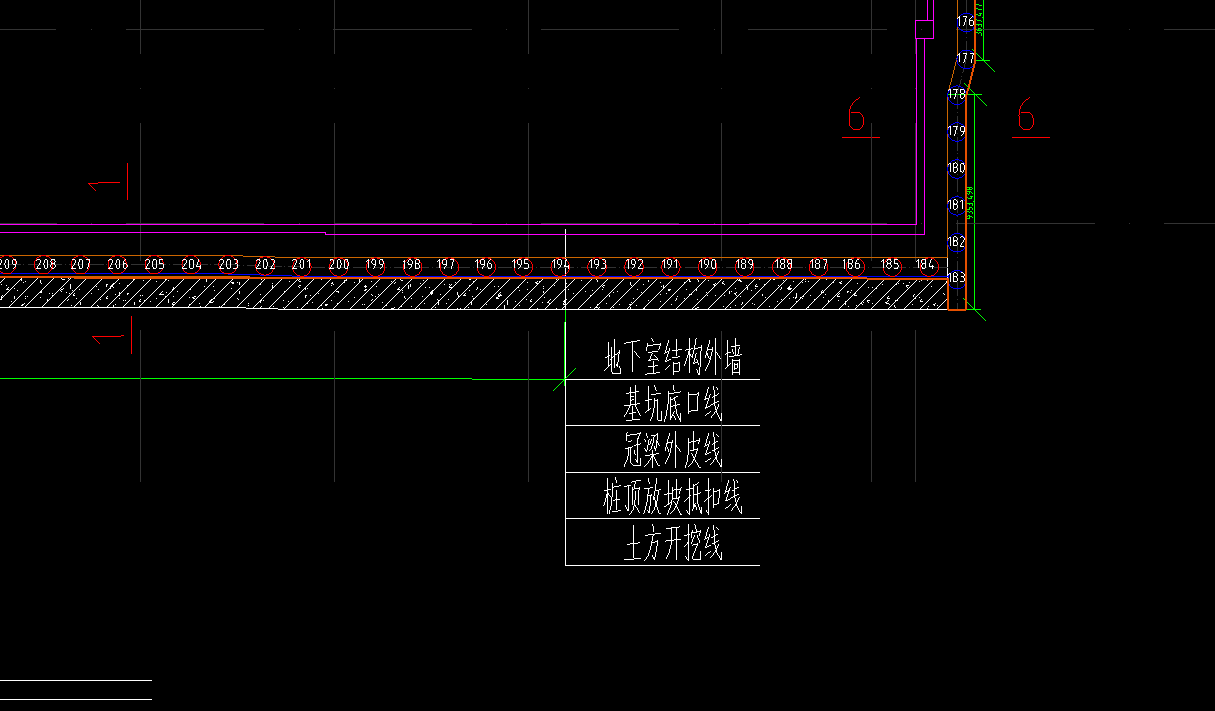
Task: Pick pile label 181
Action: [x=956, y=205]
